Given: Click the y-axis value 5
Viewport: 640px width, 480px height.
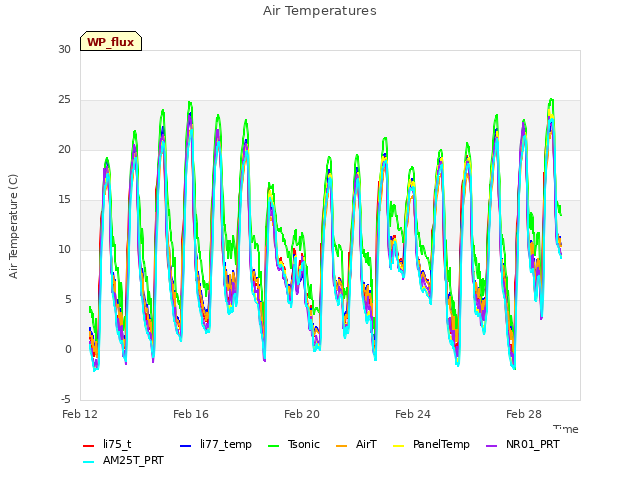Looking at the screenshot, I should 68,300.
